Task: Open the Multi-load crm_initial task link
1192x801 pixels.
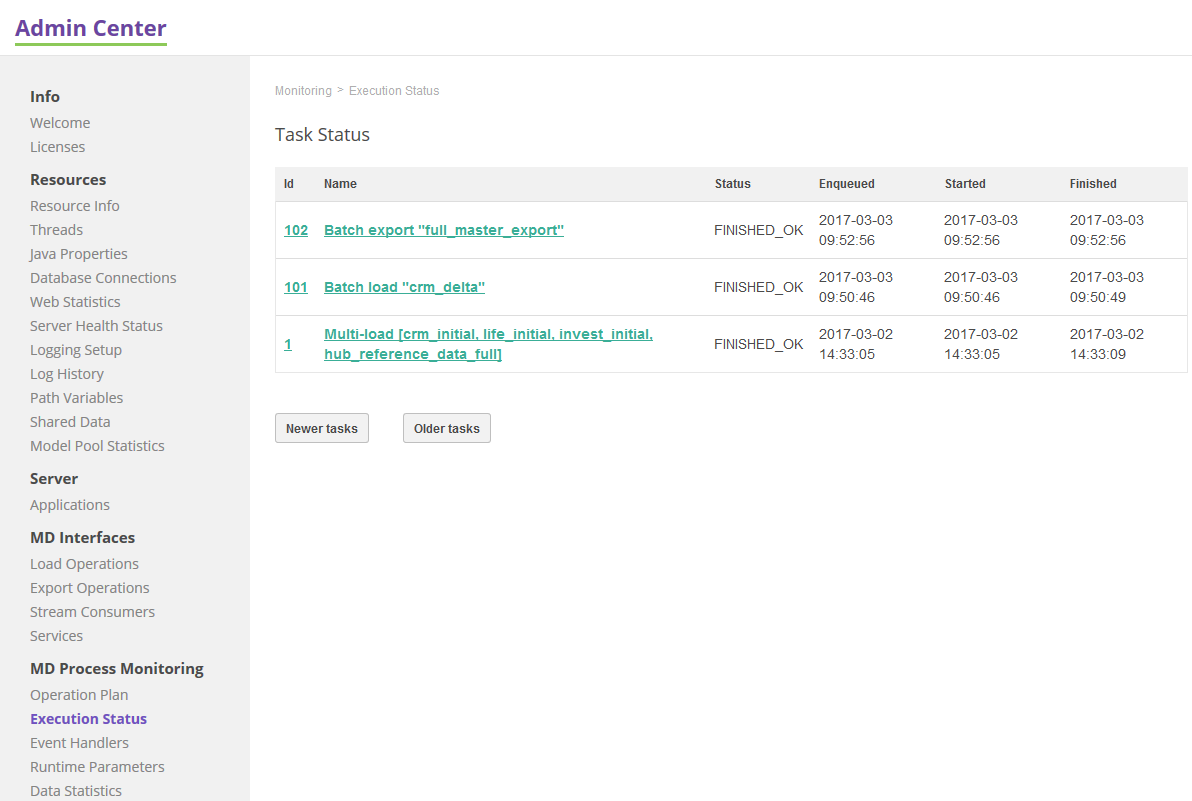Action: click(488, 335)
